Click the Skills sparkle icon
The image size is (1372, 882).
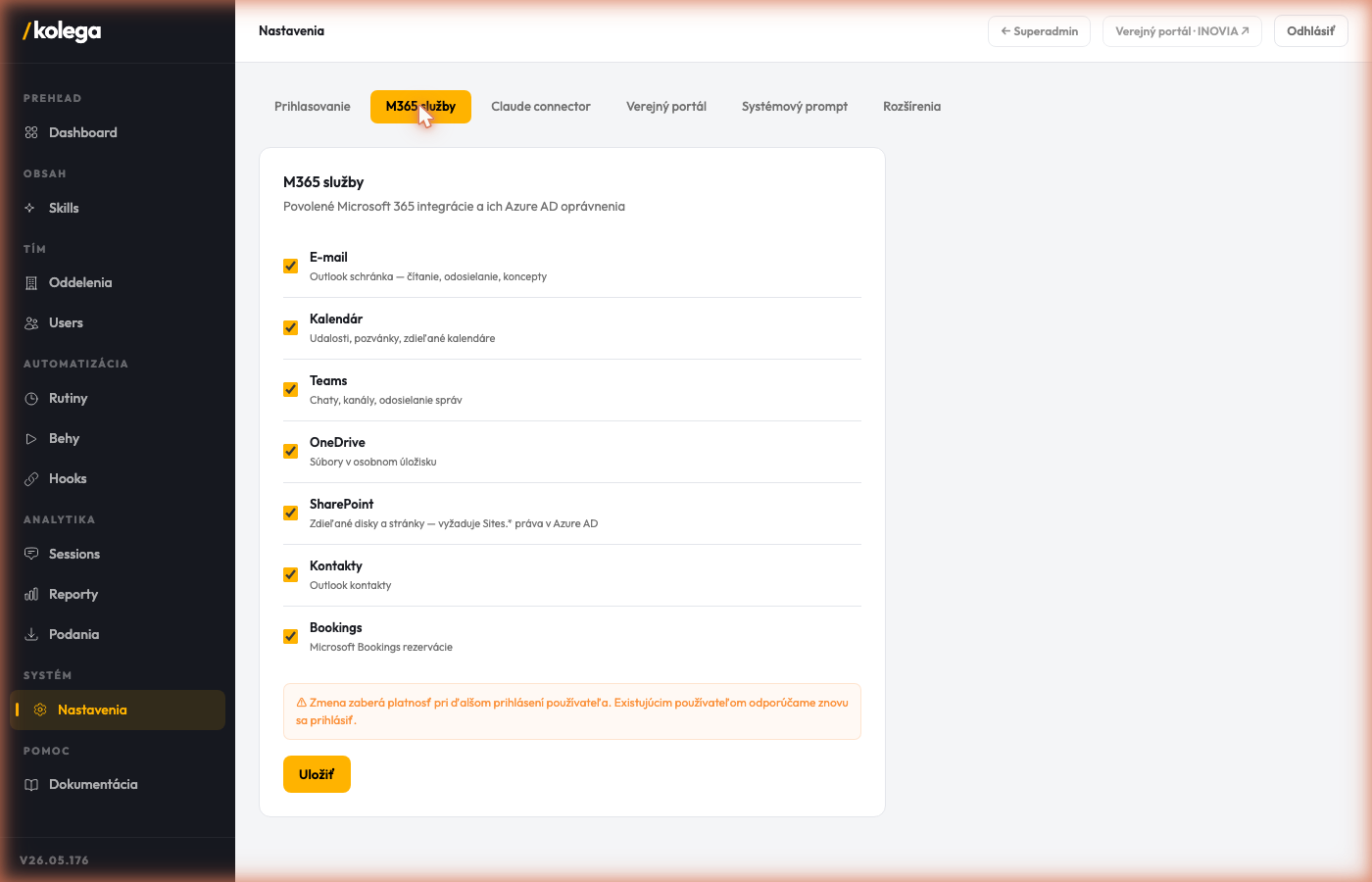pos(30,208)
